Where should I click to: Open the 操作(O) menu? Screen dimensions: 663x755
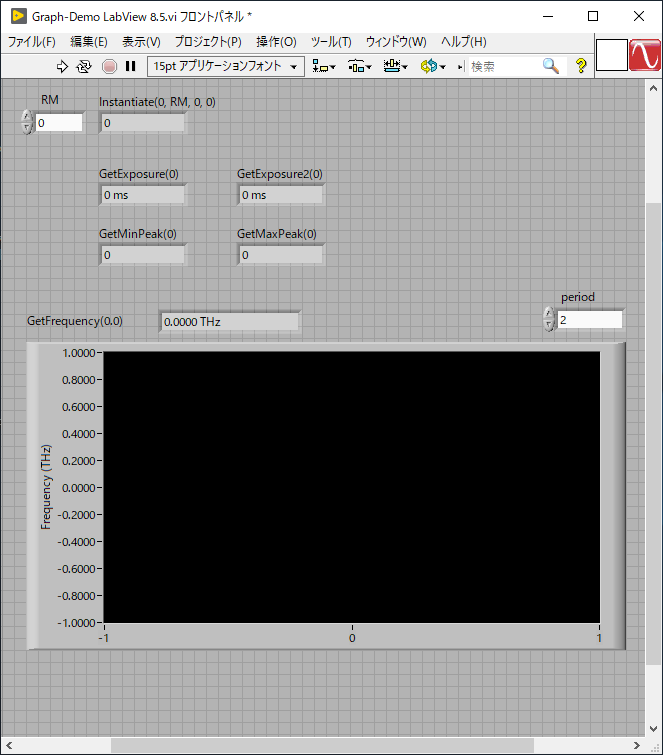pyautogui.click(x=276, y=42)
